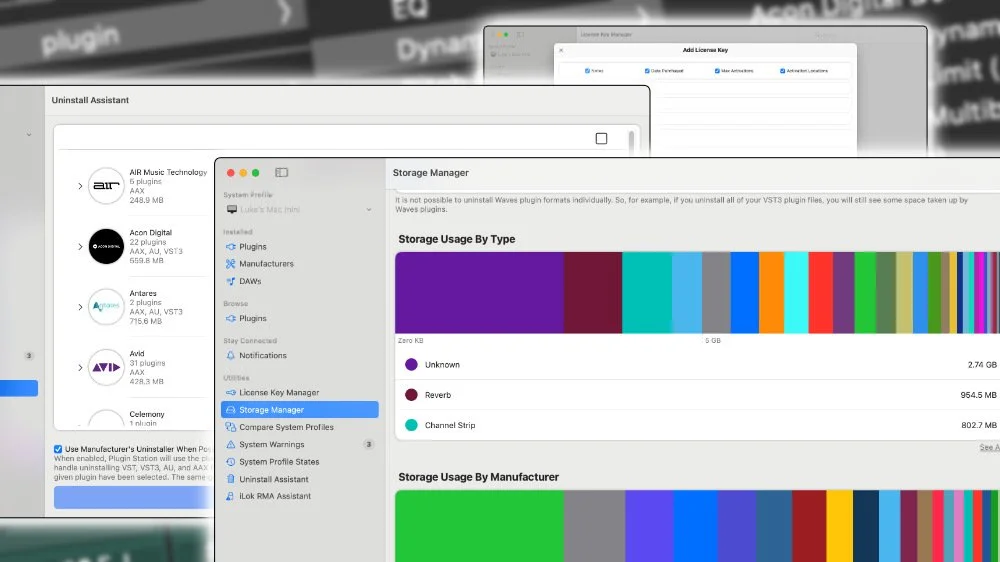Expand the AIR Music Technology row
The width and height of the screenshot is (1000, 562).
click(80, 186)
